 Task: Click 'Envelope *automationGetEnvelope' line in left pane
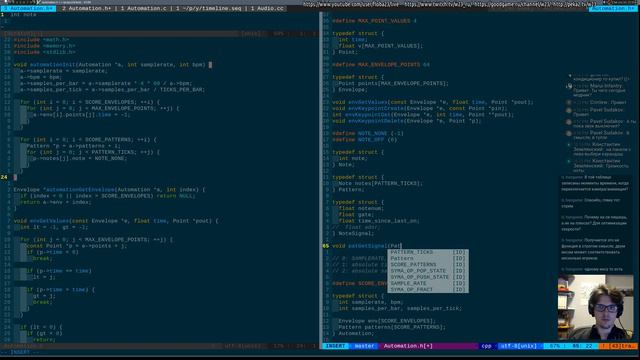pos(109,189)
